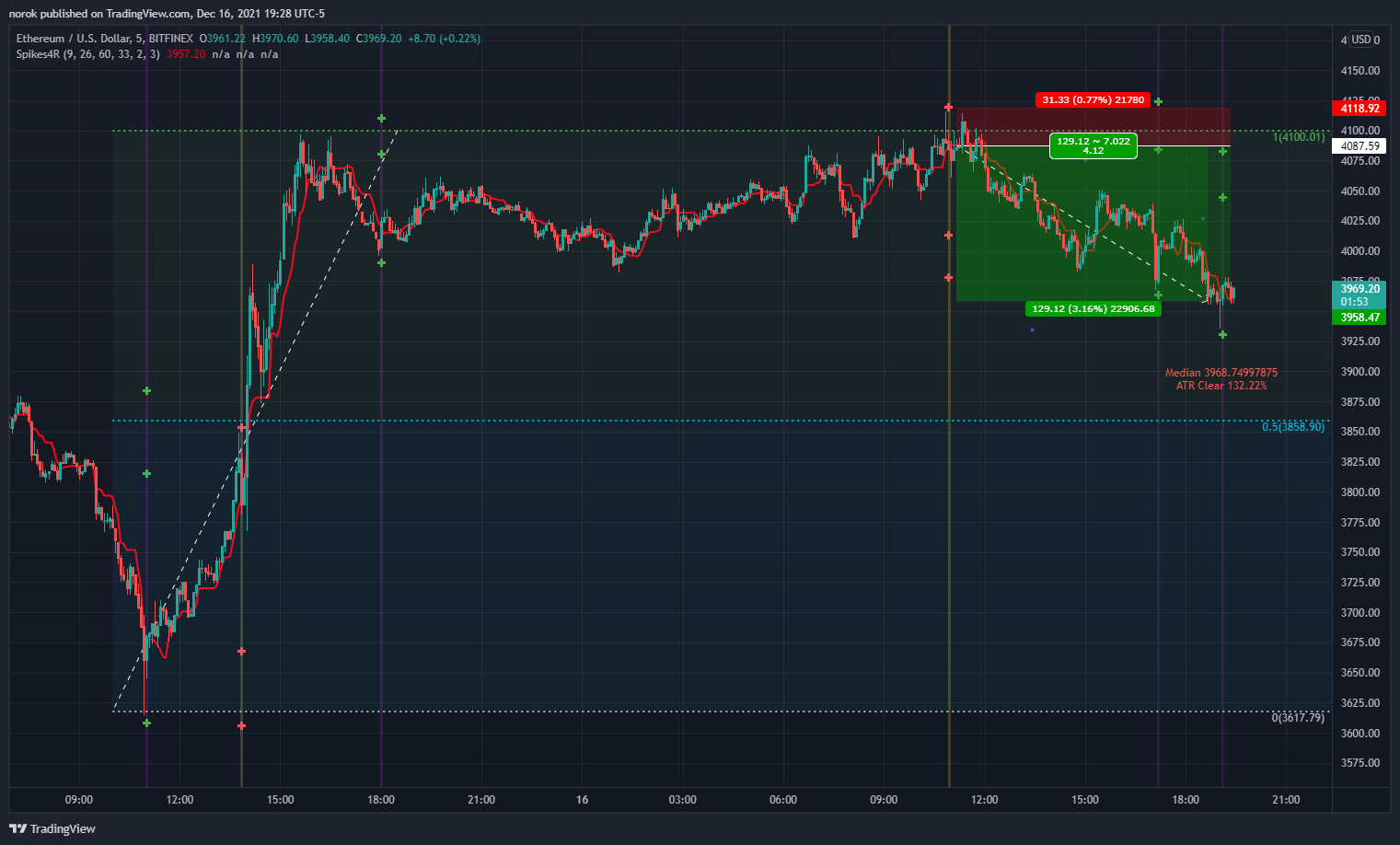Click the USD currency label on price axis
The width and height of the screenshot is (1400, 845).
pos(1360,40)
